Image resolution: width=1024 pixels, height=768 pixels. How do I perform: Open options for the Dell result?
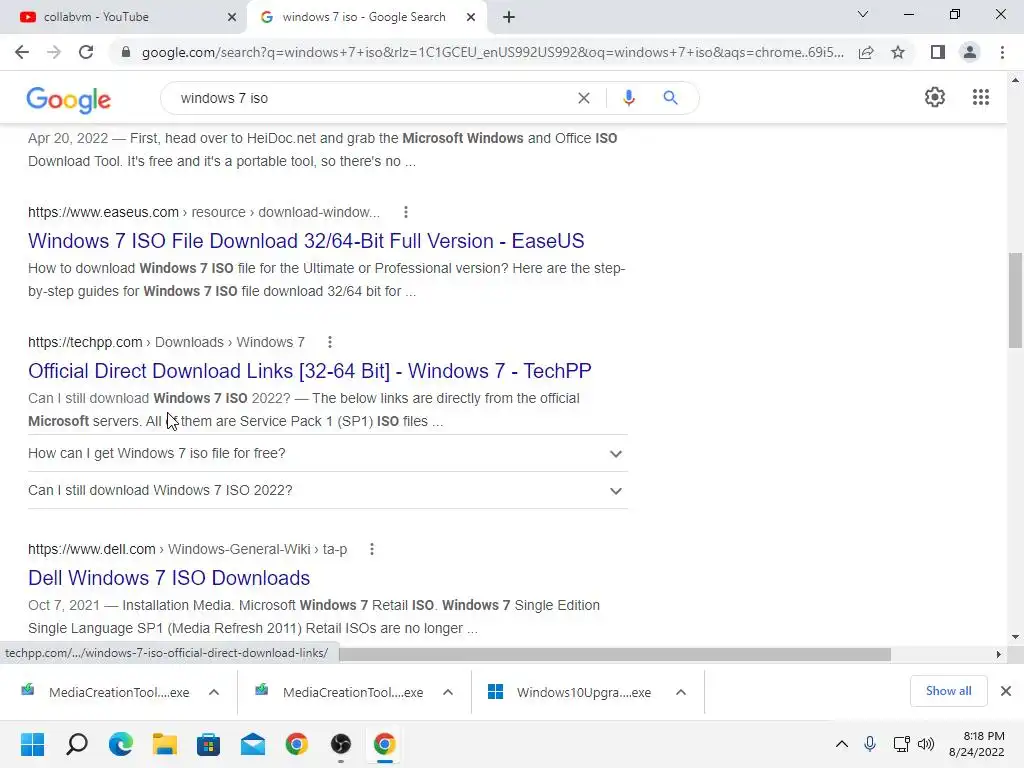point(372,549)
